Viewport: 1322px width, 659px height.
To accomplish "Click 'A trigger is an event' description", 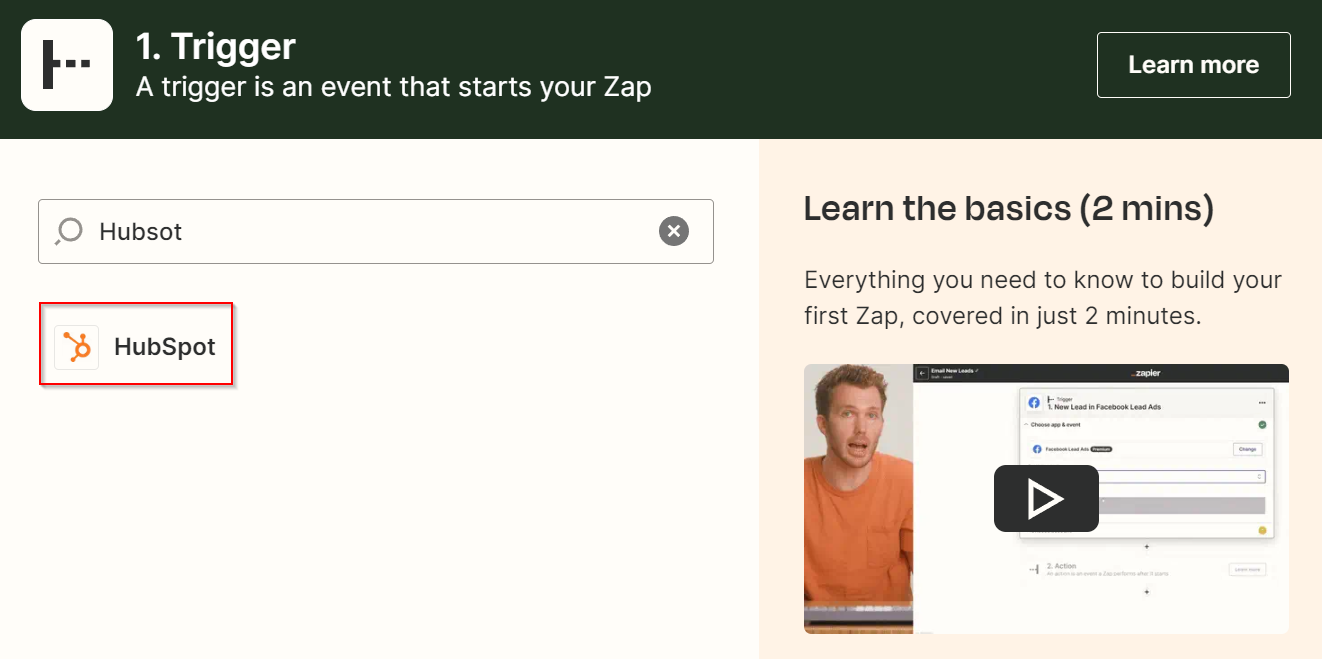I will tap(394, 87).
